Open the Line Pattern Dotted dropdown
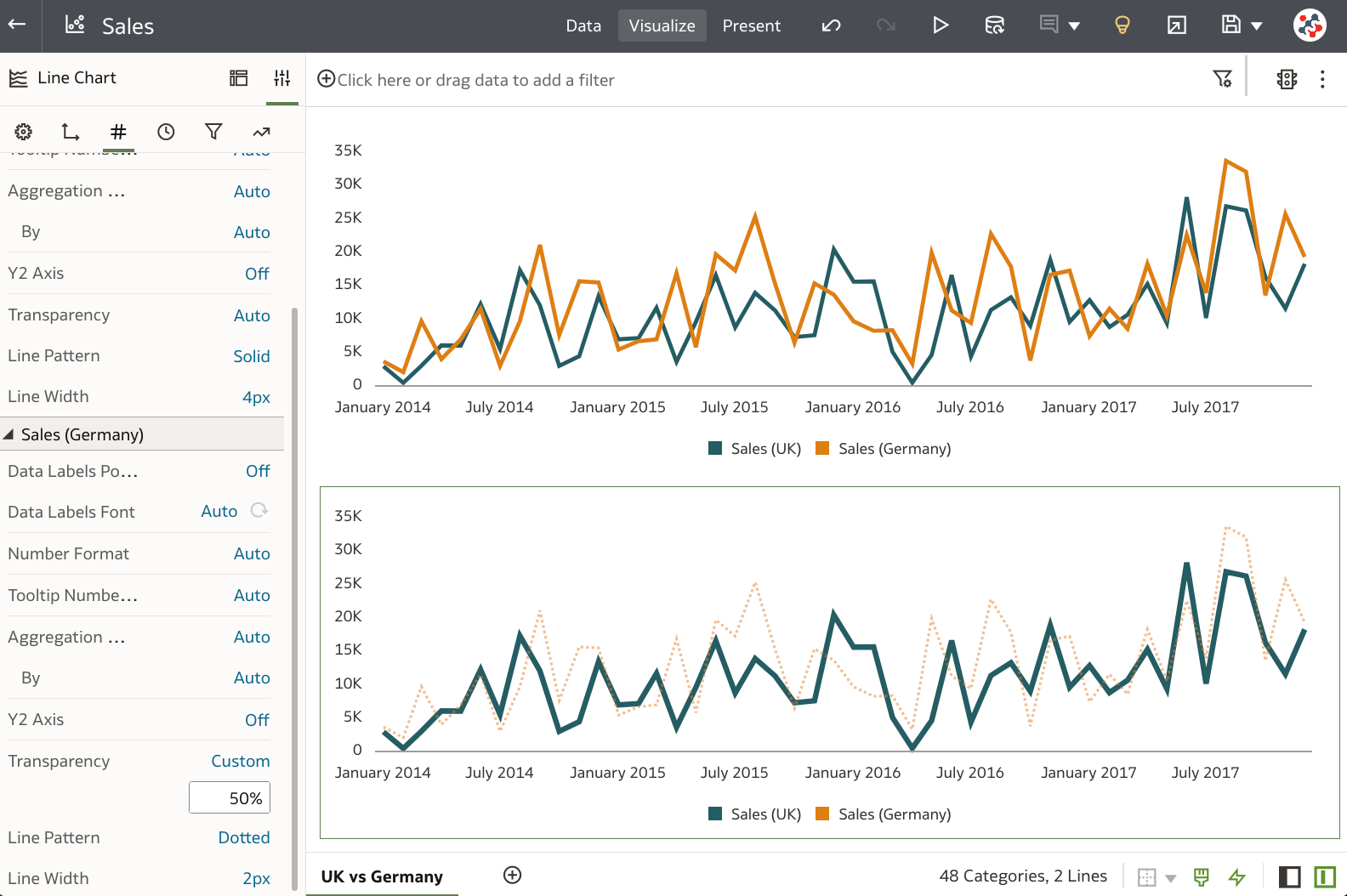1347x896 pixels. tap(244, 837)
